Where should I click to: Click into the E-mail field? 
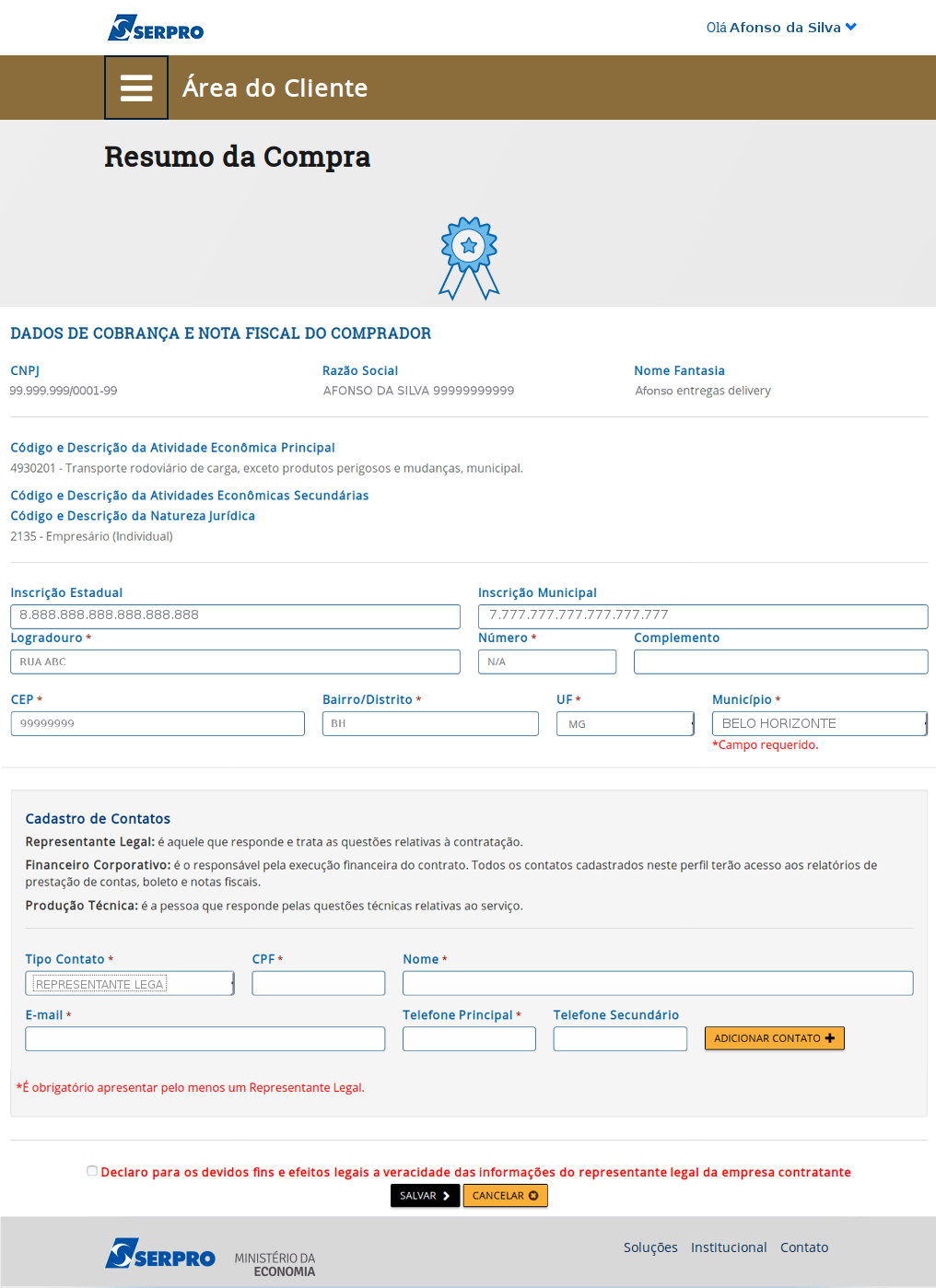[205, 1039]
